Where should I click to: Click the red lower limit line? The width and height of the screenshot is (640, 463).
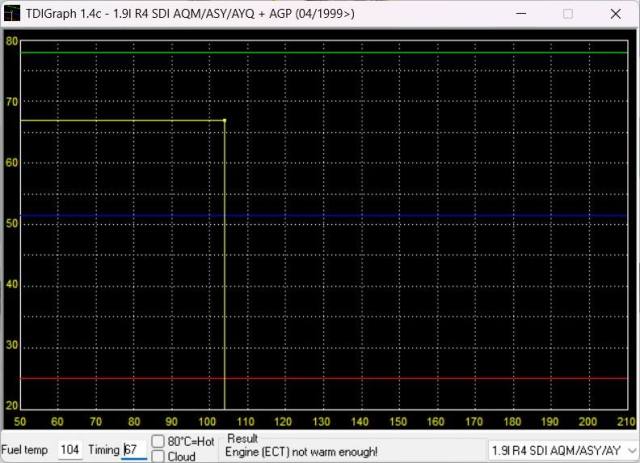pyautogui.click(x=400, y=379)
